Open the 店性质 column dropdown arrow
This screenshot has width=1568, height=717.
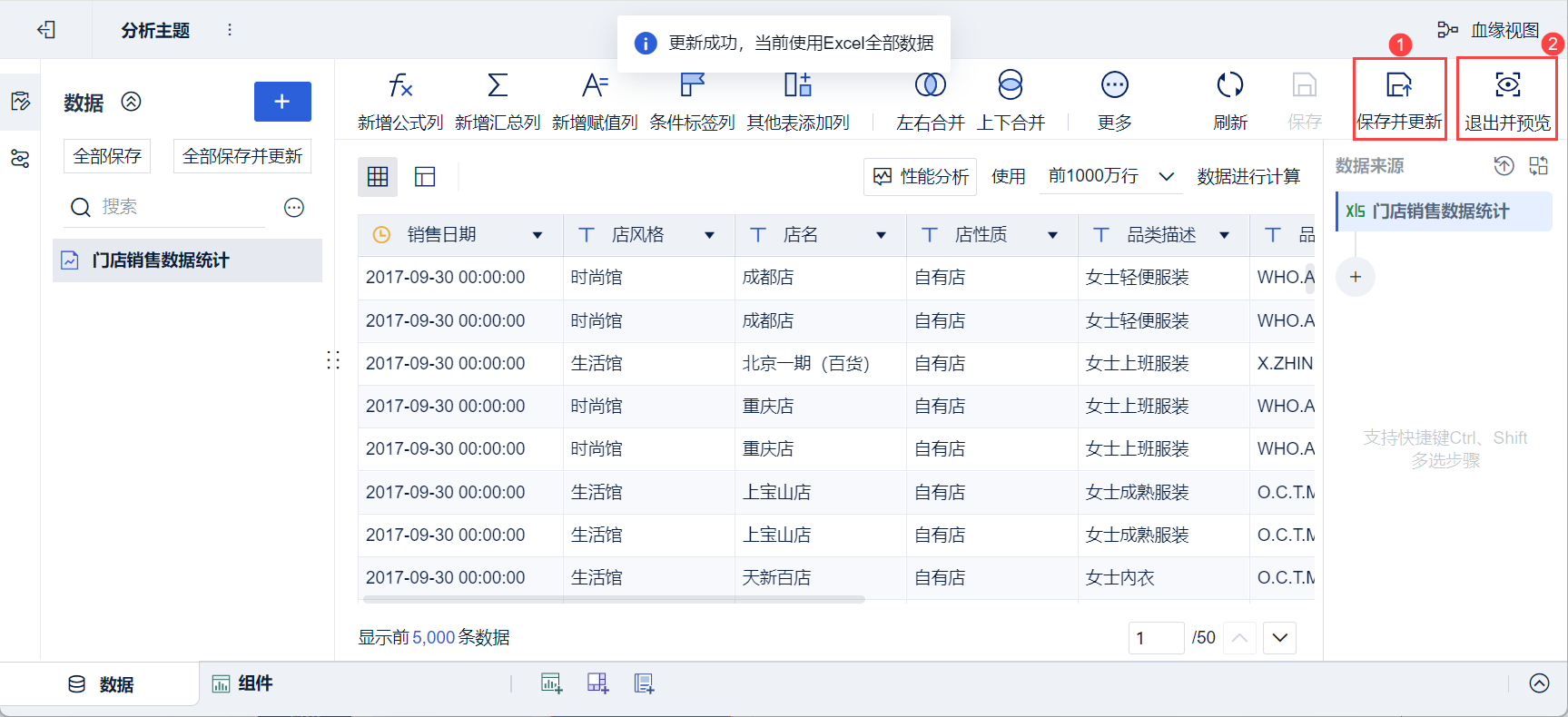1052,236
